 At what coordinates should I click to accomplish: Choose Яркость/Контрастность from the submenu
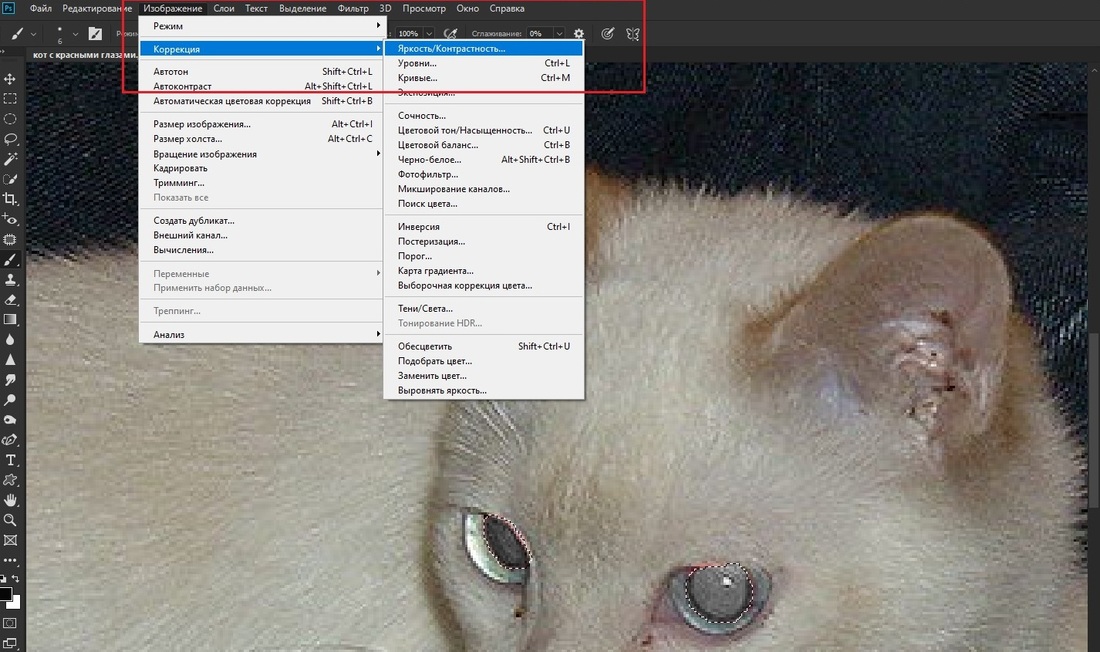[x=452, y=48]
